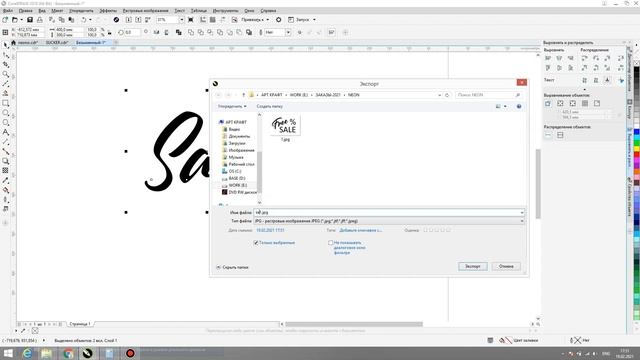Click the 'Экспорт' button in the dialog
The height and width of the screenshot is (360, 640).
pyautogui.click(x=473, y=266)
